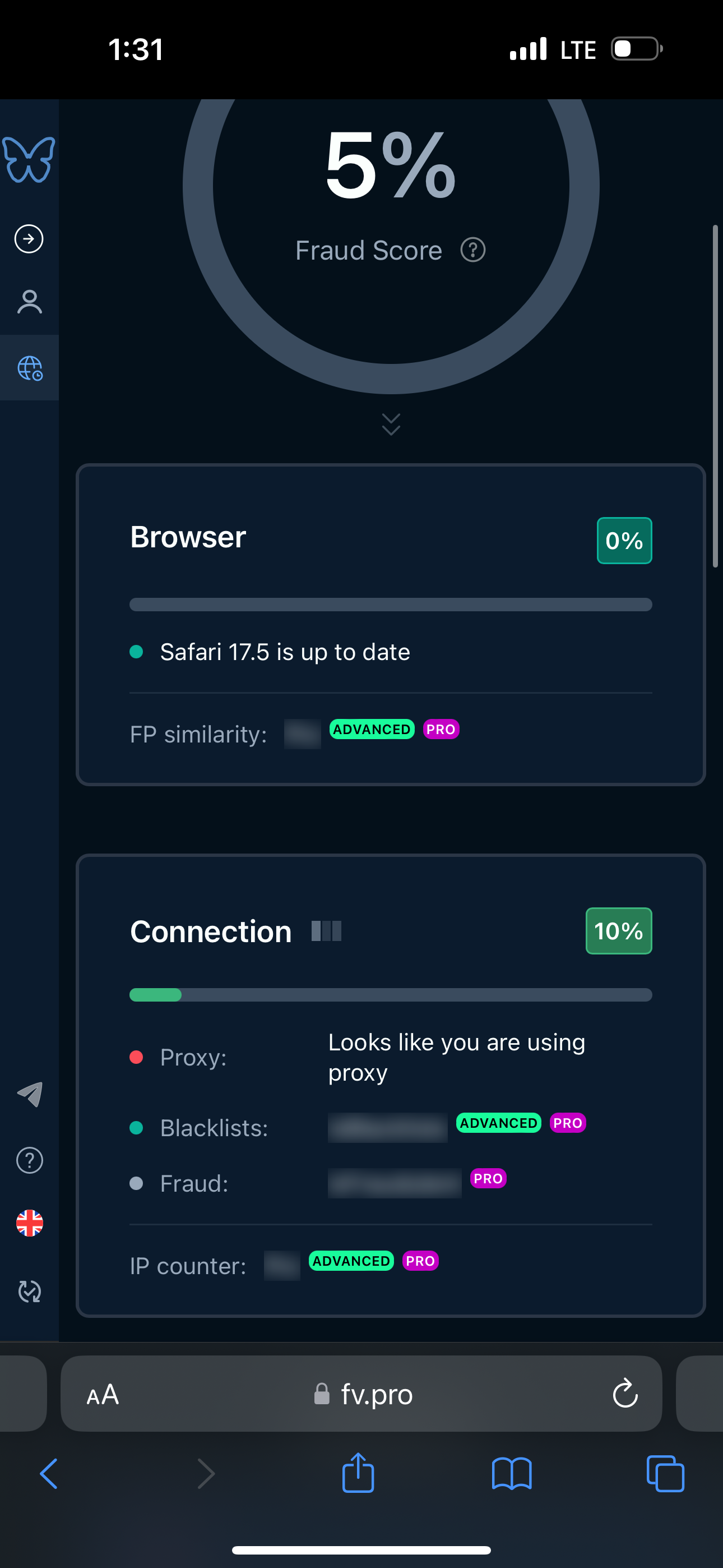The height and width of the screenshot is (1568, 723).
Task: Select the globe checker sidebar icon
Action: click(x=29, y=368)
